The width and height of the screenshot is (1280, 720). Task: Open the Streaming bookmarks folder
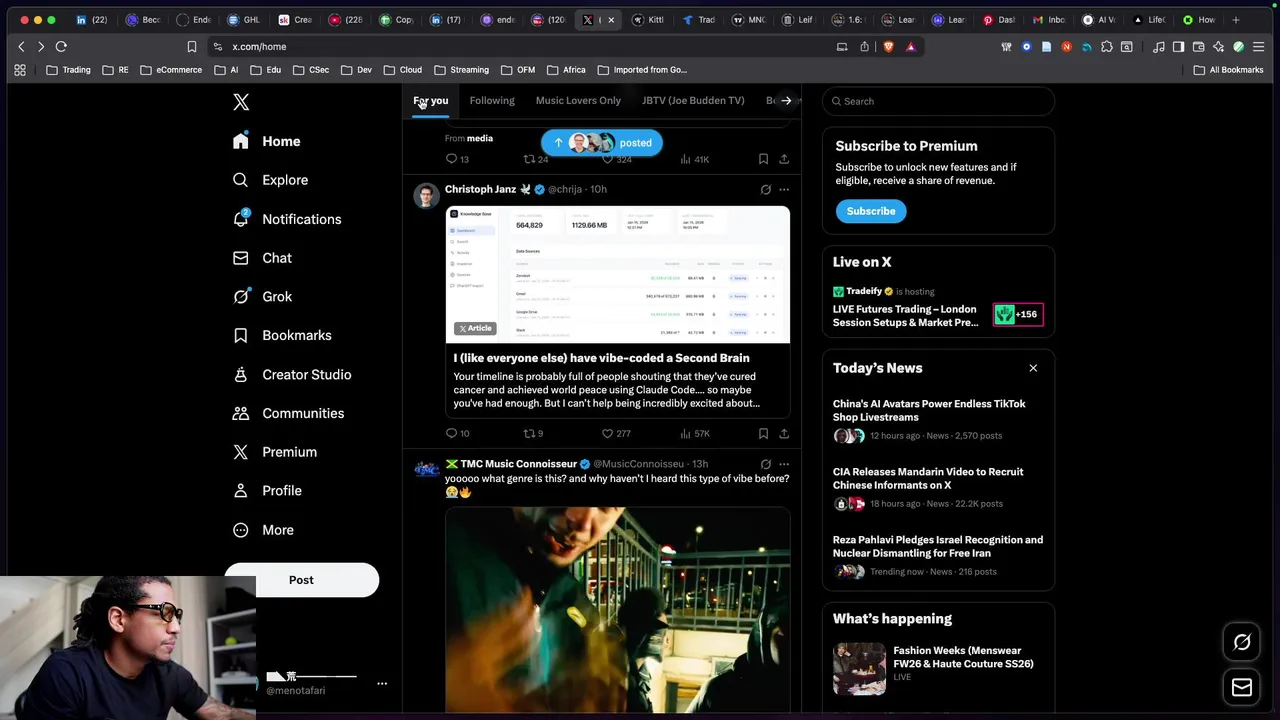pyautogui.click(x=461, y=70)
